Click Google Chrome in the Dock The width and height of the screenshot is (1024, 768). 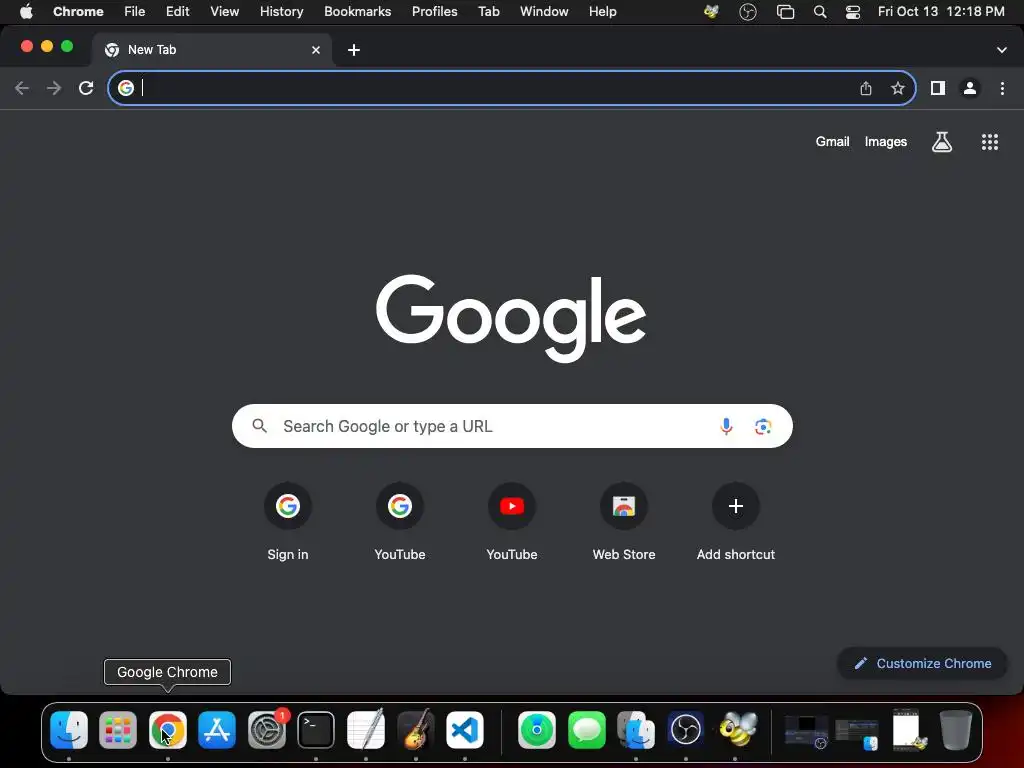[168, 729]
